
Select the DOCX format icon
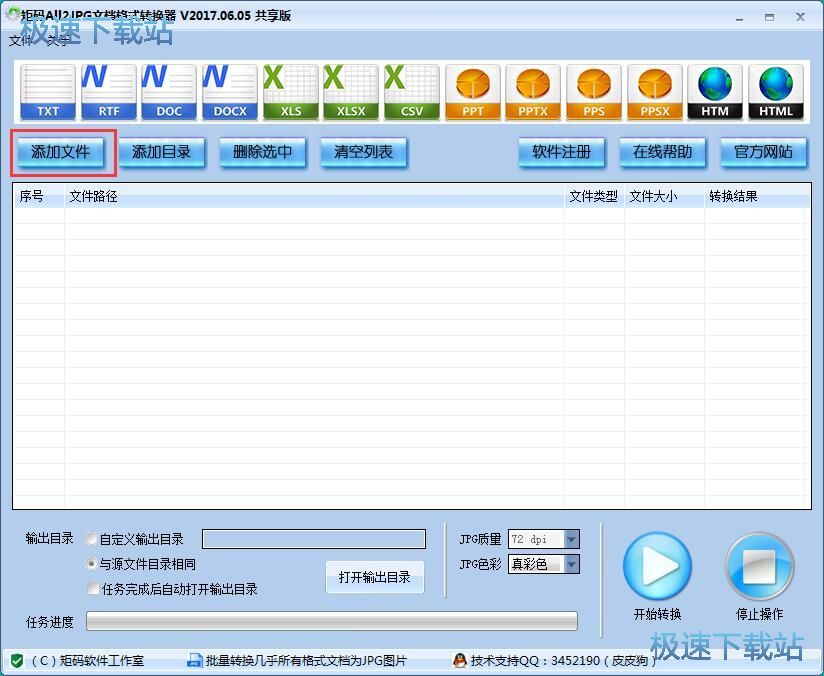click(229, 90)
